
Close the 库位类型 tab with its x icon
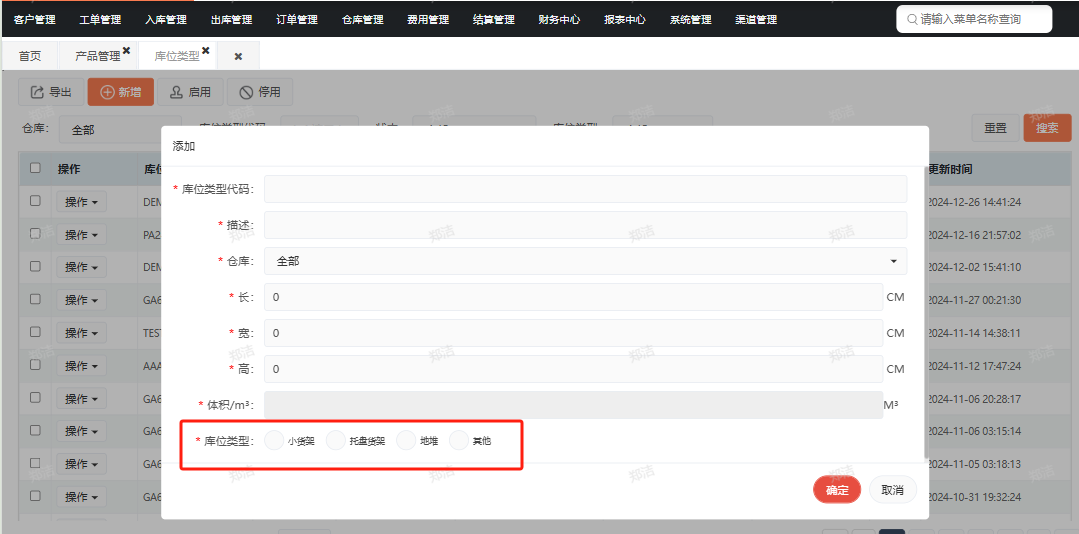[x=205, y=51]
